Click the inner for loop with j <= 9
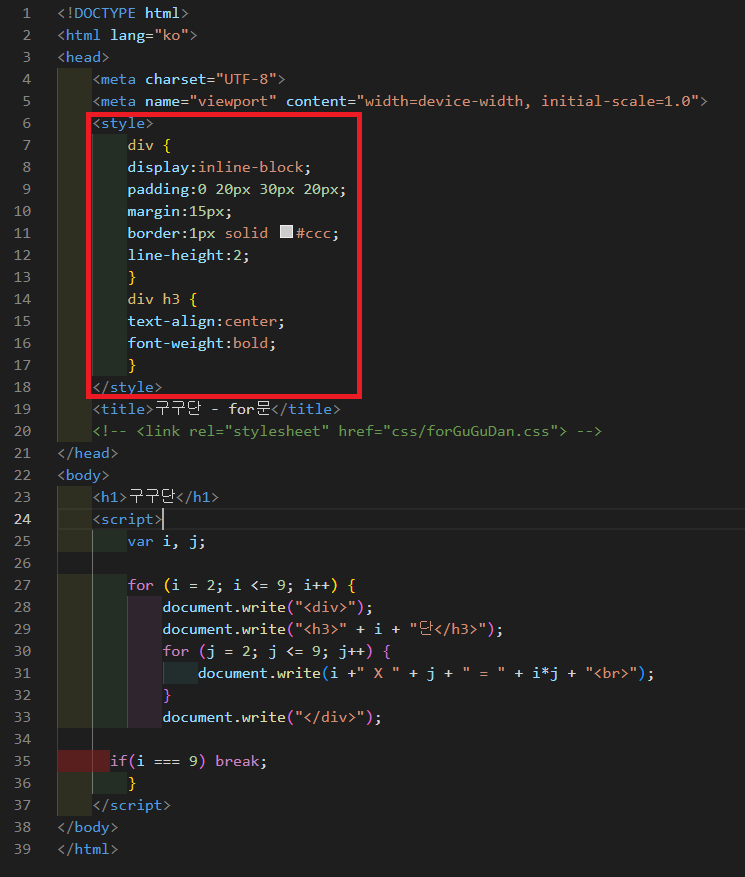Image resolution: width=745 pixels, height=877 pixels. coord(277,651)
